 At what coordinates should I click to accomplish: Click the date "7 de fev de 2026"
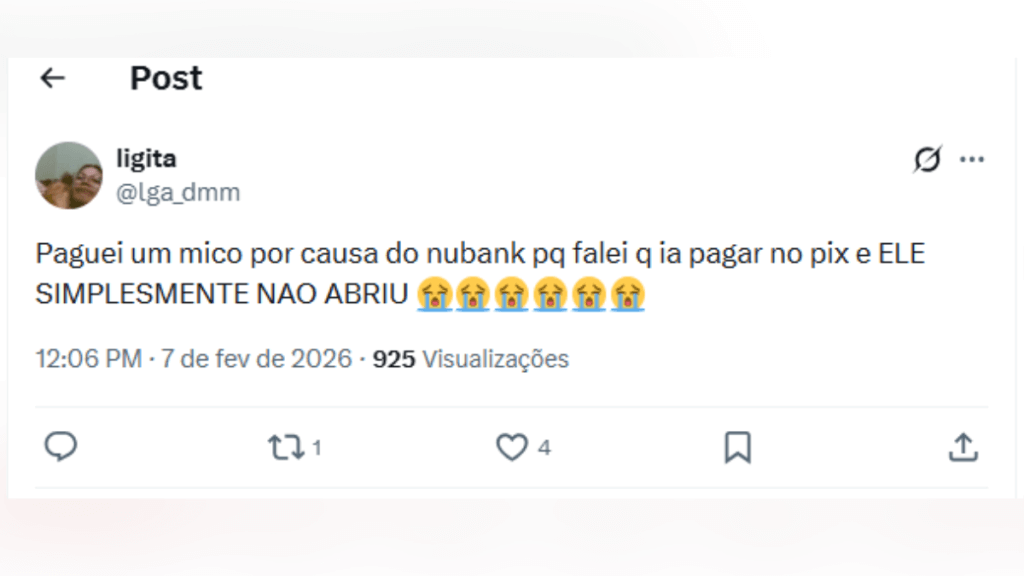(256, 359)
